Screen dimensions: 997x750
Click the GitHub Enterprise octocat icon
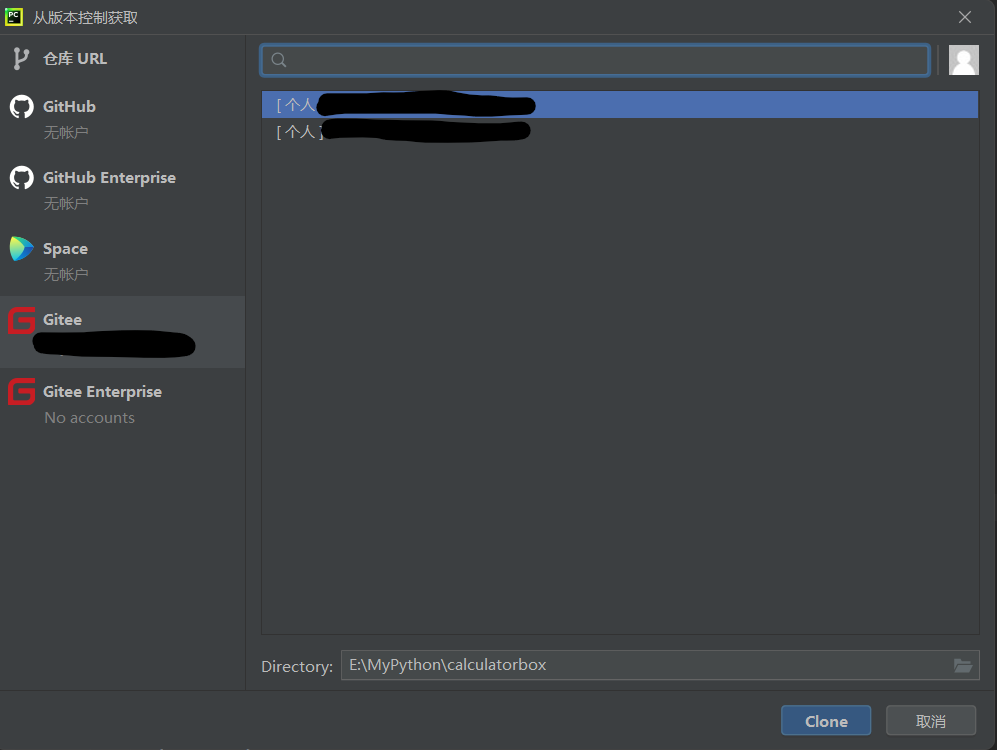point(22,178)
